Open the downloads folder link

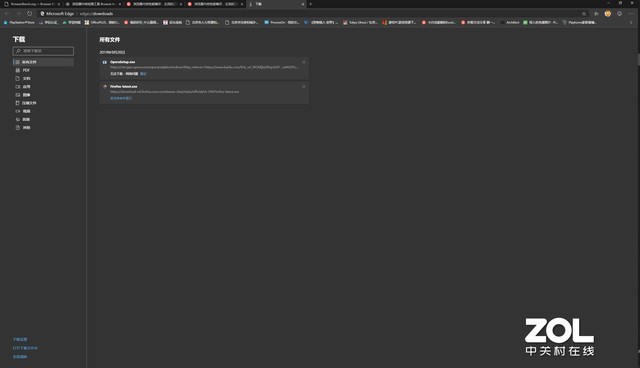[x=25, y=348]
